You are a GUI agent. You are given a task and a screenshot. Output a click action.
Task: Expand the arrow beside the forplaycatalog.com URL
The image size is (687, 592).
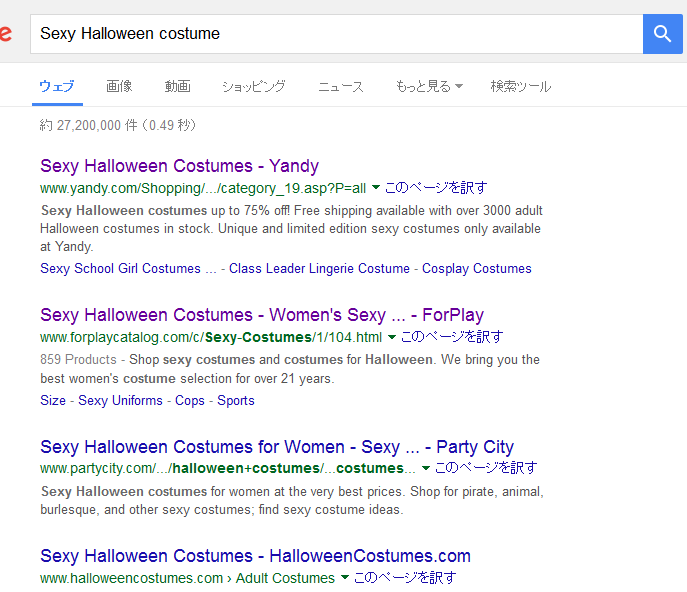click(x=392, y=337)
